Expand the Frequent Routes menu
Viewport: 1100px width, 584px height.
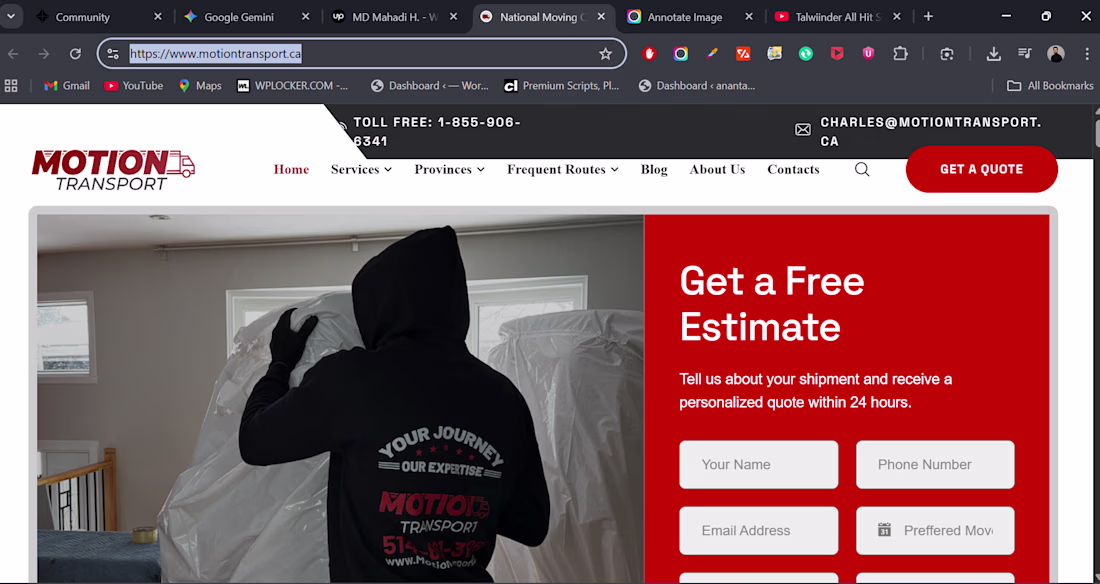point(563,169)
